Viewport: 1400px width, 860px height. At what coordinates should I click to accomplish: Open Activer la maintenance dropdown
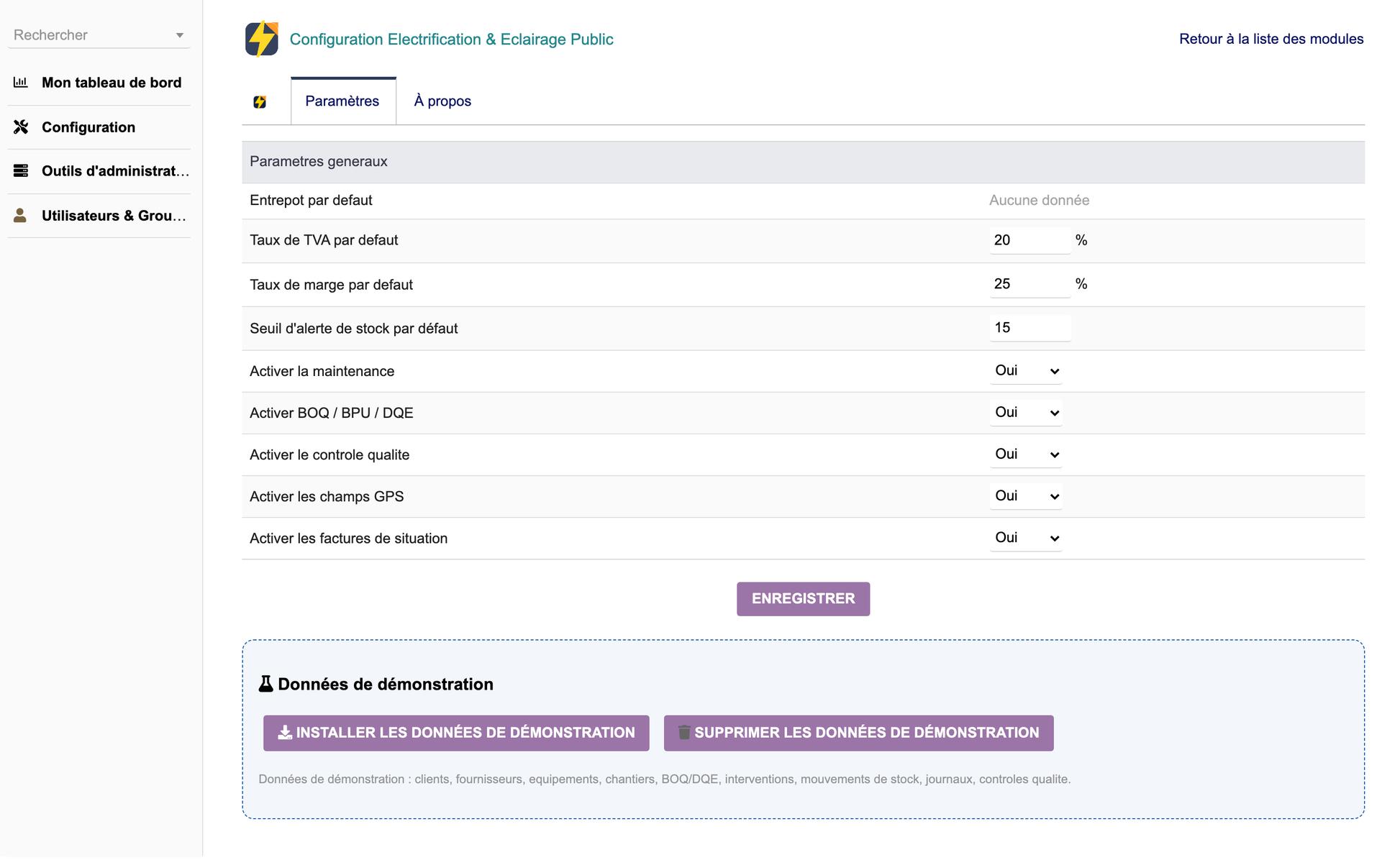coord(1026,371)
